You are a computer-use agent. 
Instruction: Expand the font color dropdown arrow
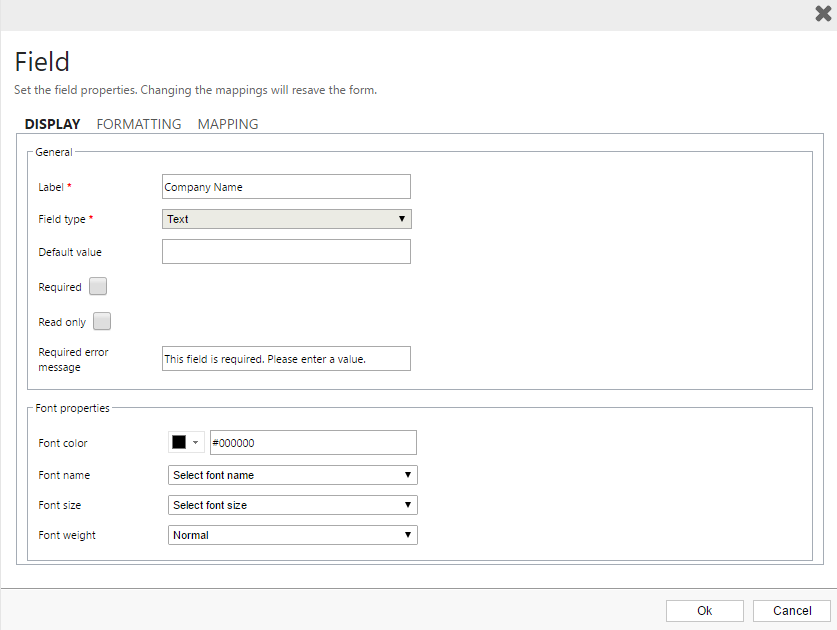point(195,442)
